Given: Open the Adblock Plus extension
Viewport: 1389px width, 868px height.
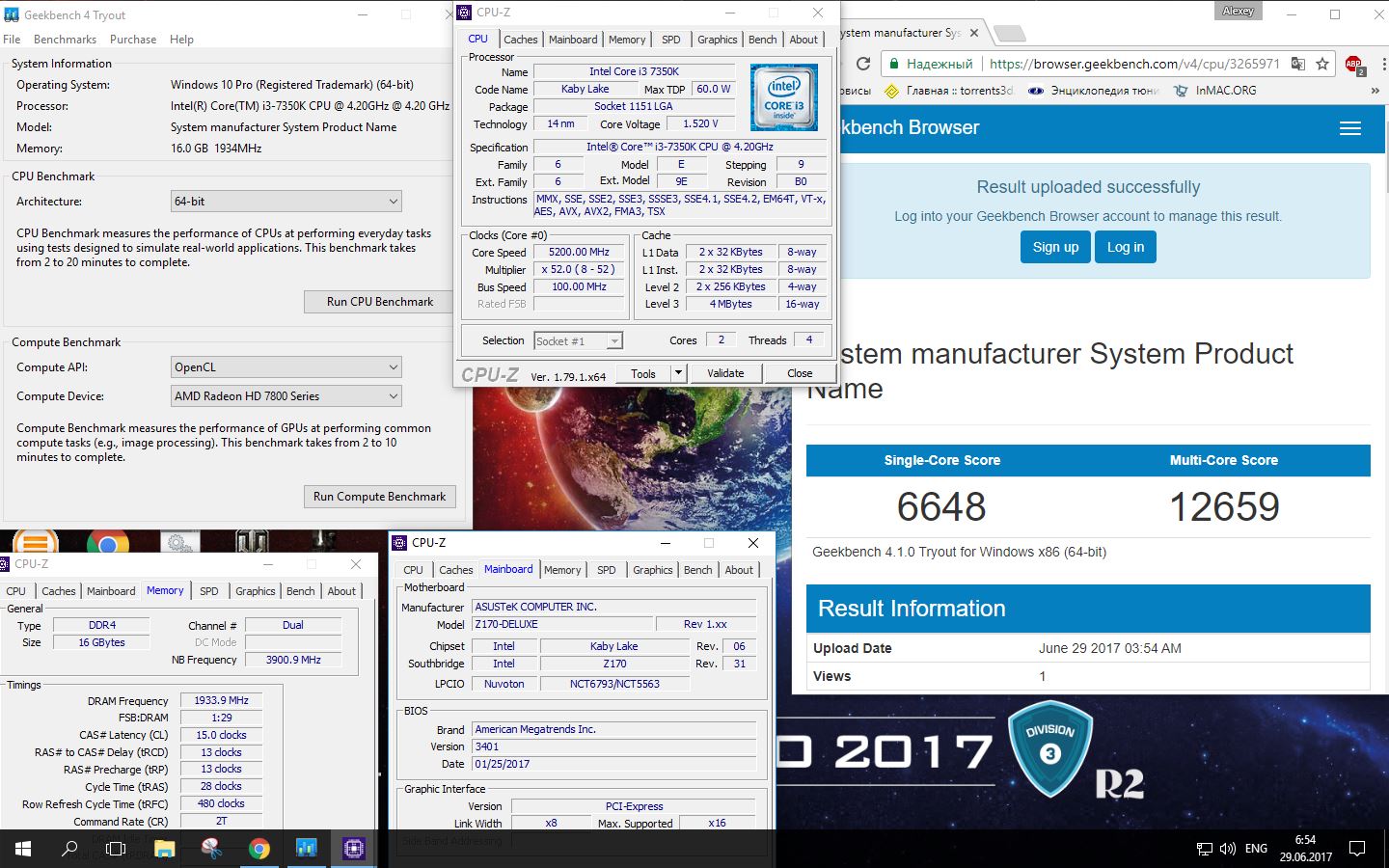Looking at the screenshot, I should tap(1353, 65).
